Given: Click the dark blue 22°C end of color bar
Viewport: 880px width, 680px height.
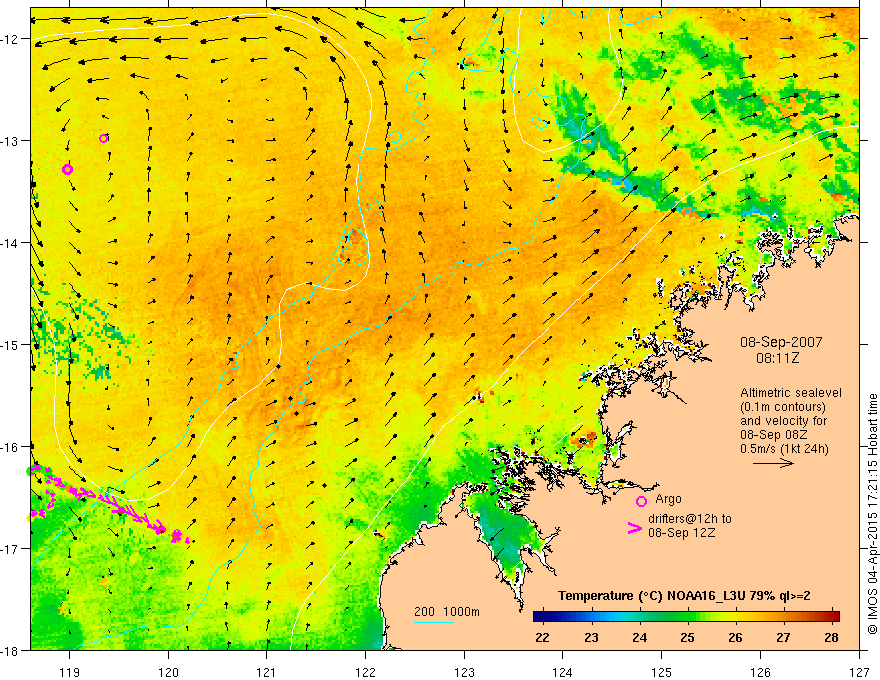Looking at the screenshot, I should 539,616.
